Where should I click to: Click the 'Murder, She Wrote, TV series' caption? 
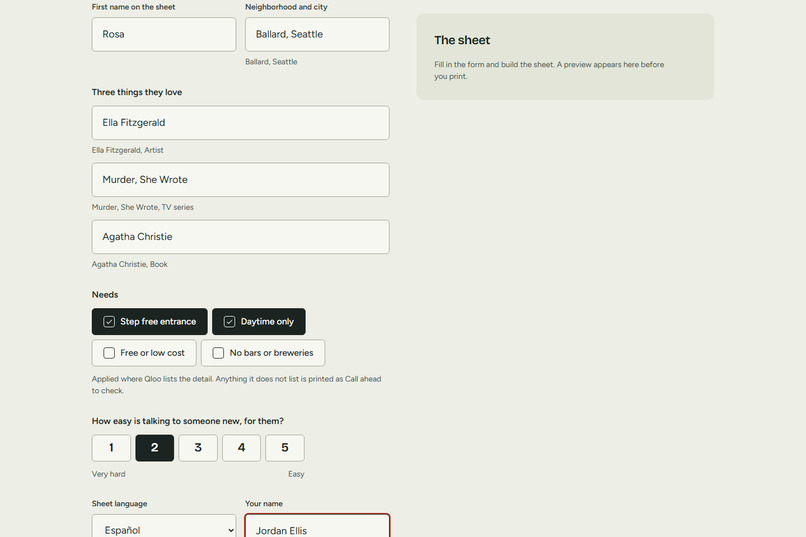tap(142, 207)
